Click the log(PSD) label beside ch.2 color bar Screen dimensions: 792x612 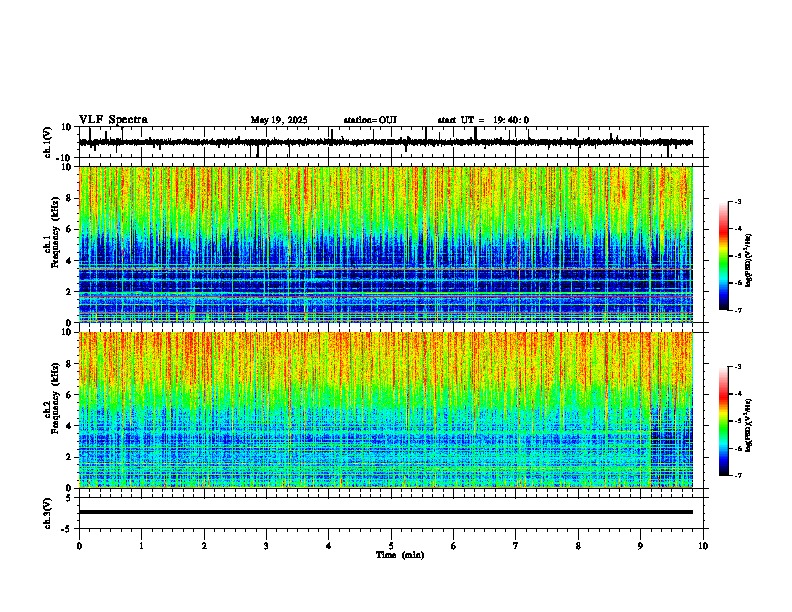point(748,425)
